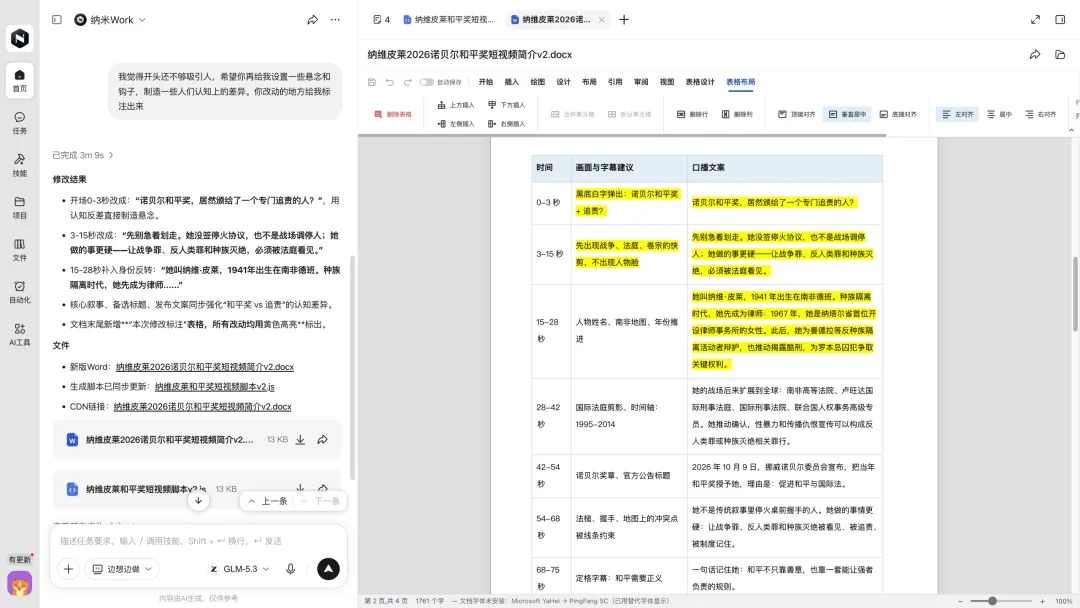Click the 上一条 previous button

point(268,501)
